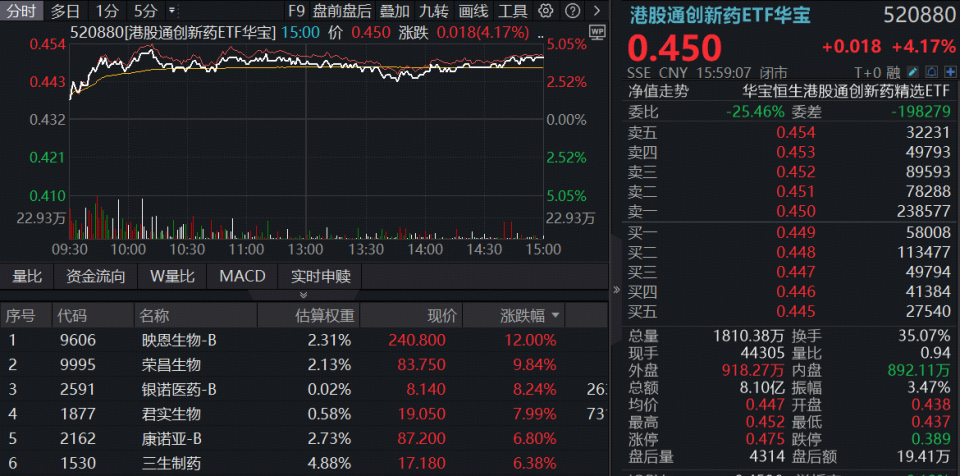Click the T+0 tag
The height and width of the screenshot is (476, 960).
[869, 72]
